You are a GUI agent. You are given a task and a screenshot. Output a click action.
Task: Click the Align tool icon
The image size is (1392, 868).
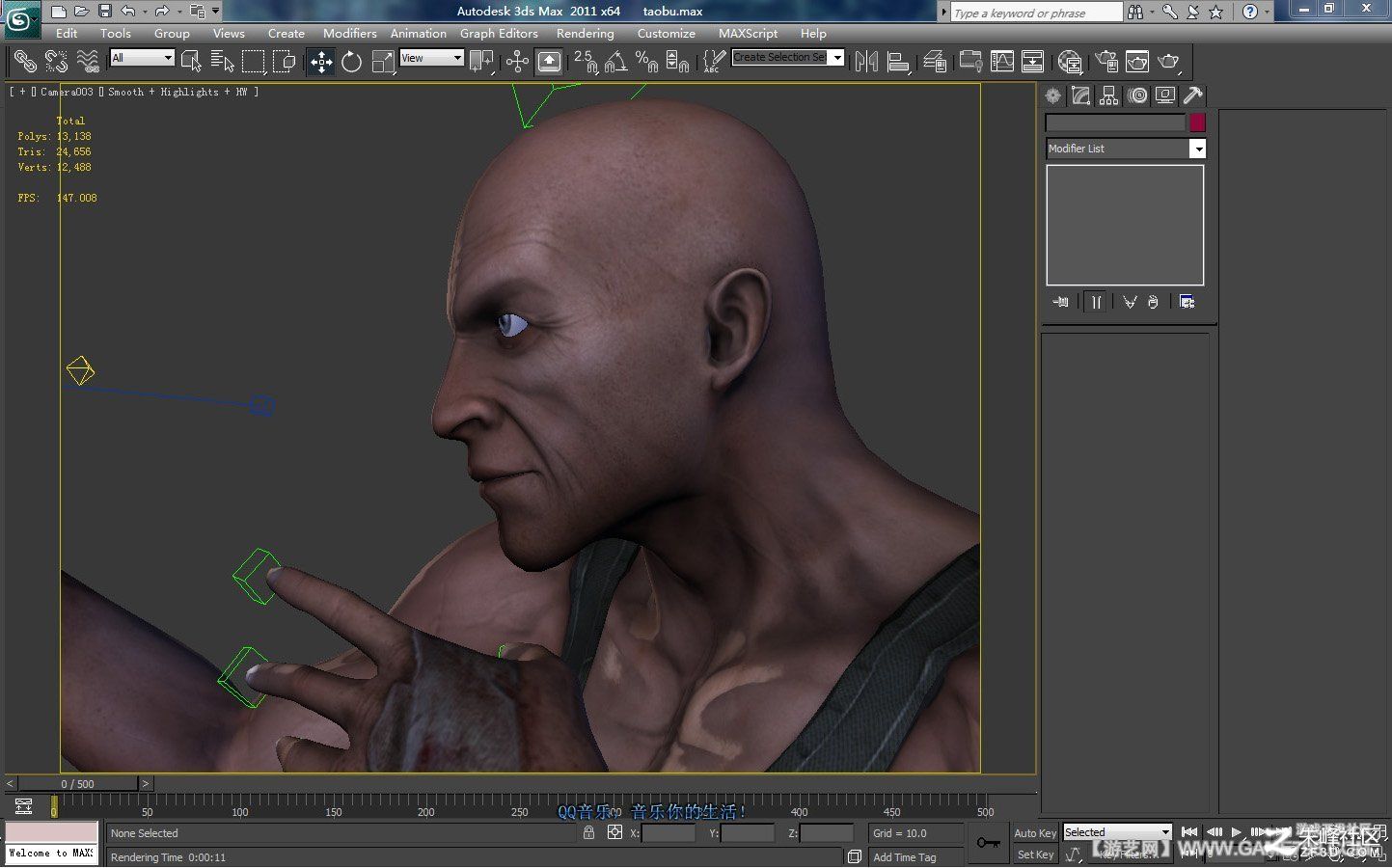898,62
